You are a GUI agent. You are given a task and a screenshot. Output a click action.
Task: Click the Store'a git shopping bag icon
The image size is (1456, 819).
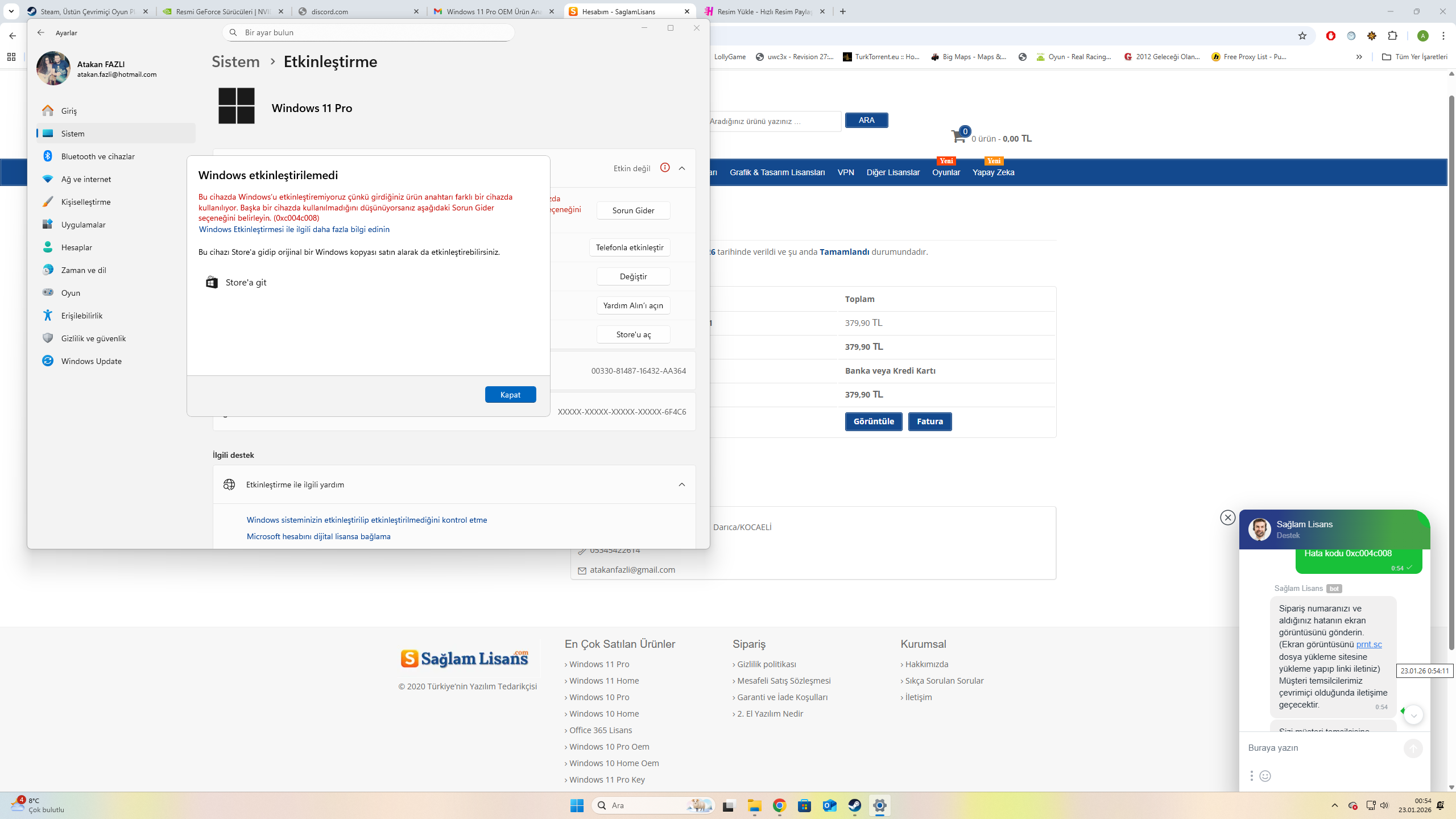click(x=212, y=282)
